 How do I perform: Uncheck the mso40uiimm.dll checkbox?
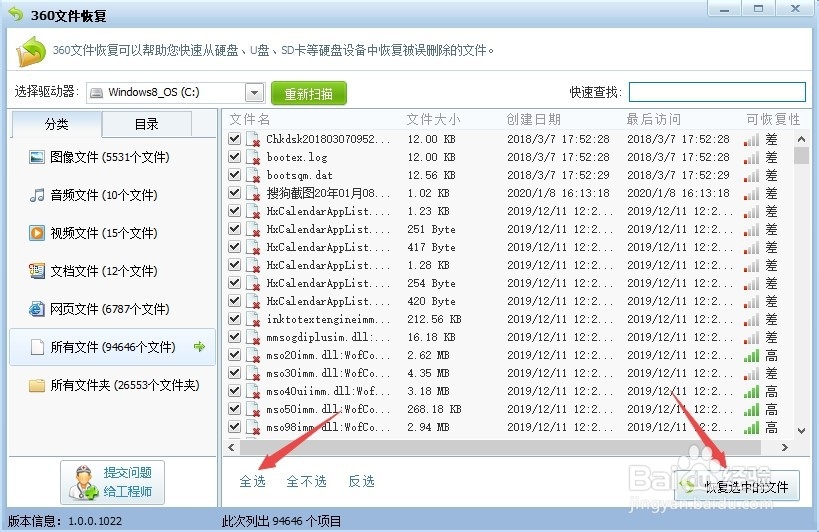point(235,391)
